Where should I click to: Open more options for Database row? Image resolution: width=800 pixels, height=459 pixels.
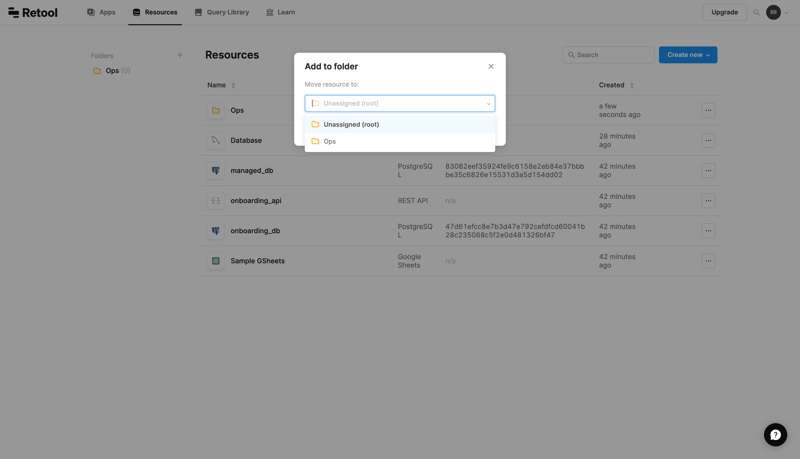[x=708, y=140]
